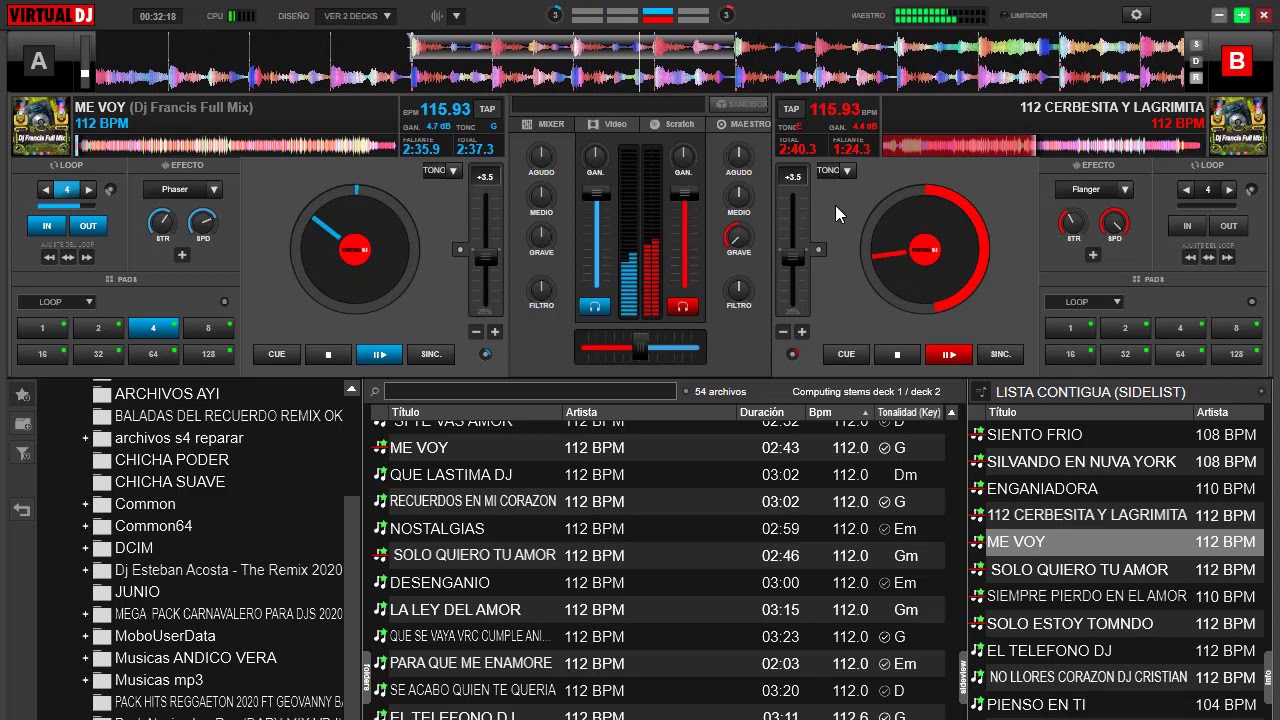
Task: Halve loop length on deck A
Action: [x=45, y=190]
